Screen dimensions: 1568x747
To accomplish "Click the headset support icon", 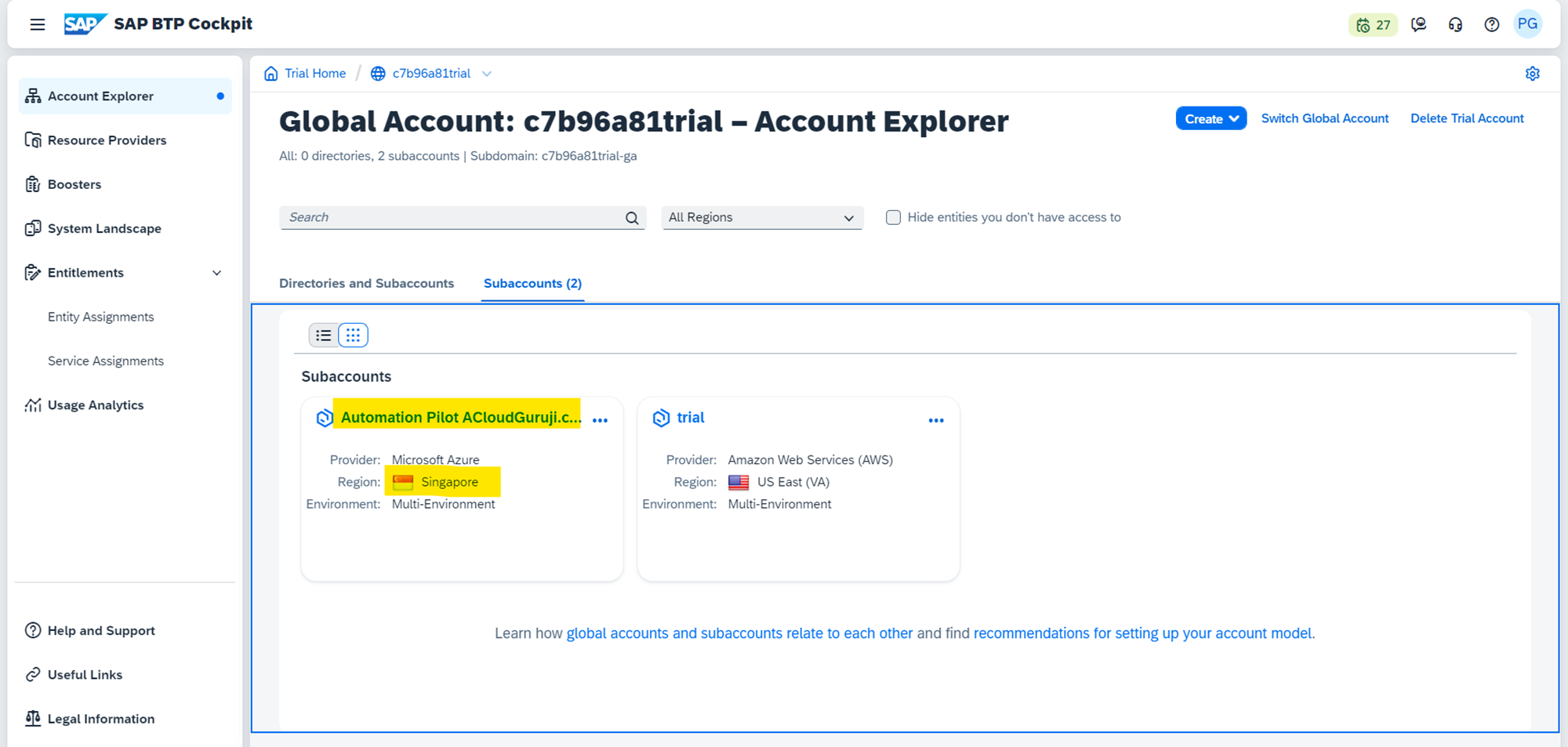I will tap(1455, 25).
